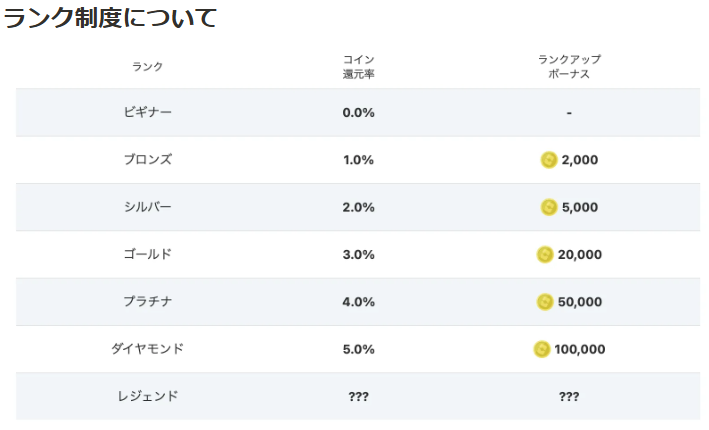Click the coin icon beside 100,000 bonus

coord(542,350)
